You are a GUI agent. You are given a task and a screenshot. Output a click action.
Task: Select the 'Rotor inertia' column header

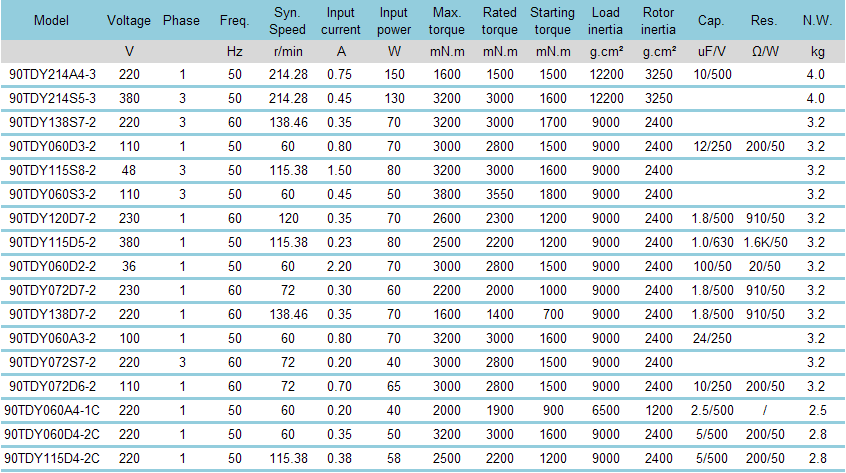click(658, 21)
